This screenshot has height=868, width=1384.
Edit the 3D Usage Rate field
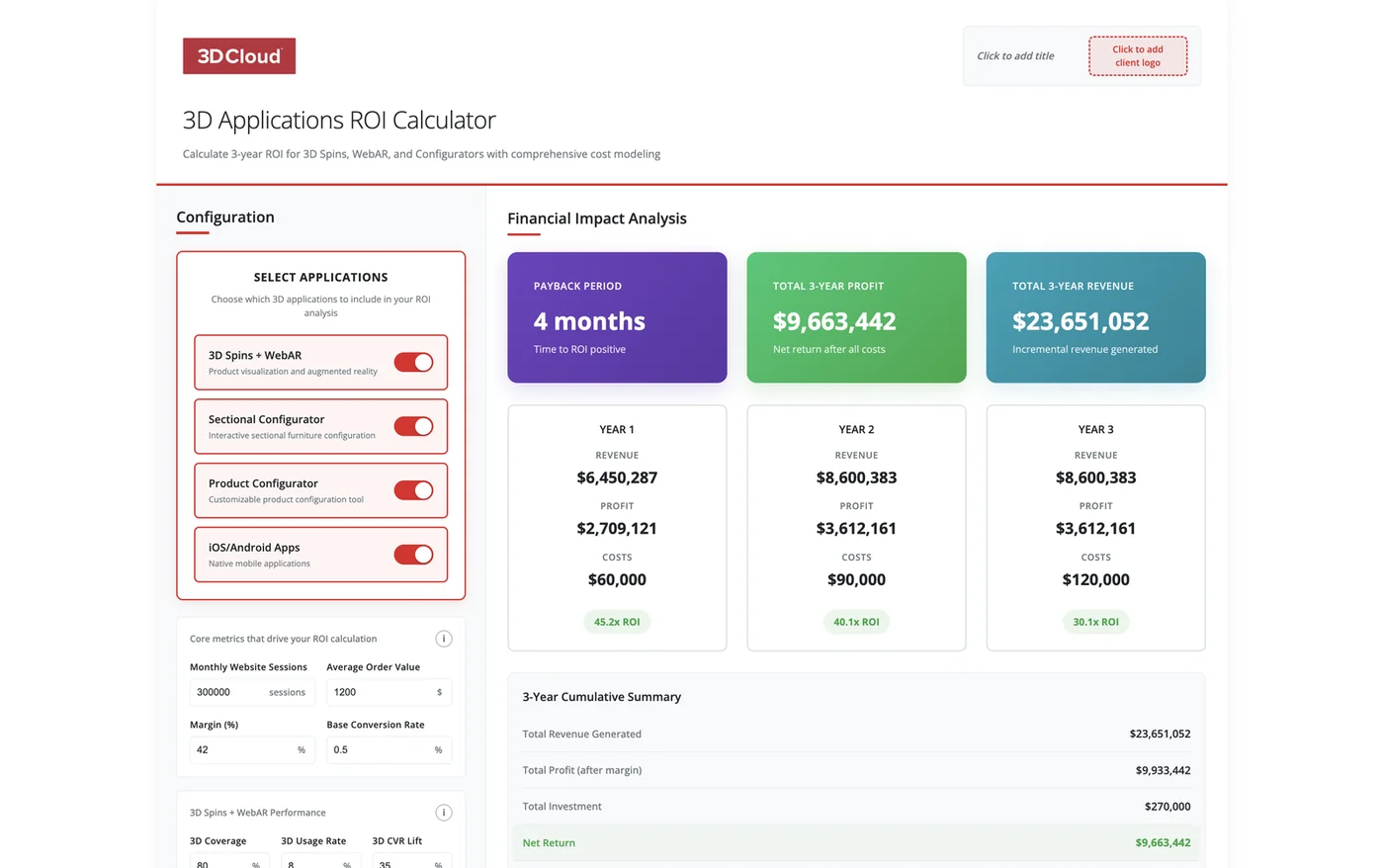[x=320, y=861]
